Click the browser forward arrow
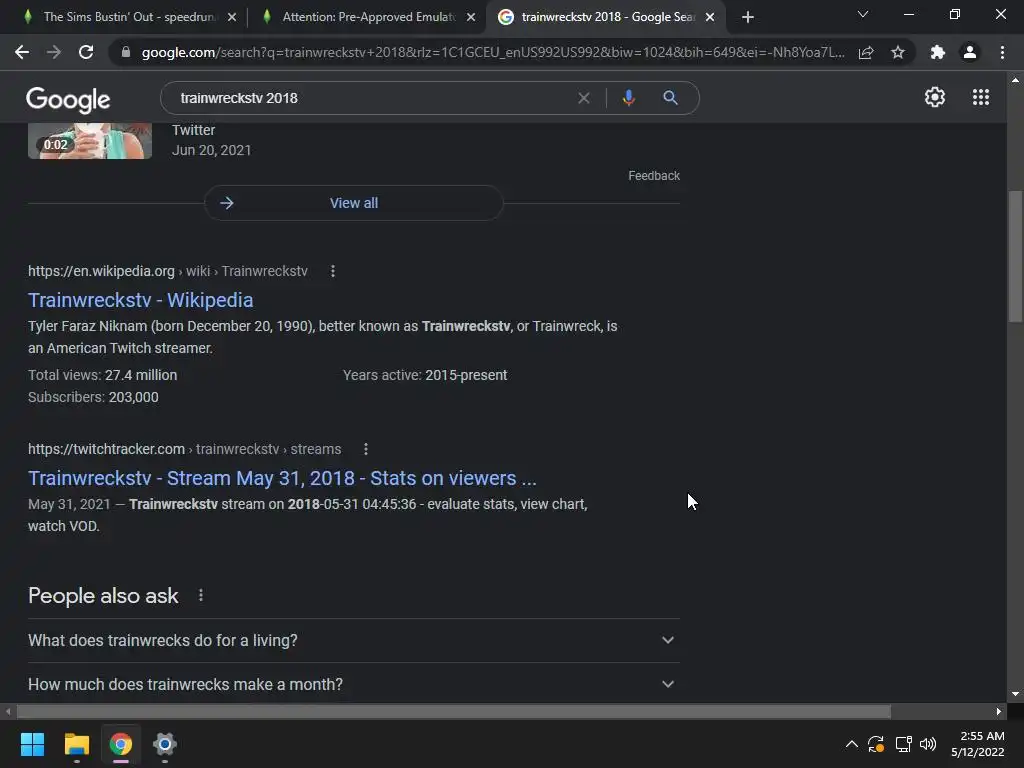This screenshot has width=1024, height=768. [54, 52]
